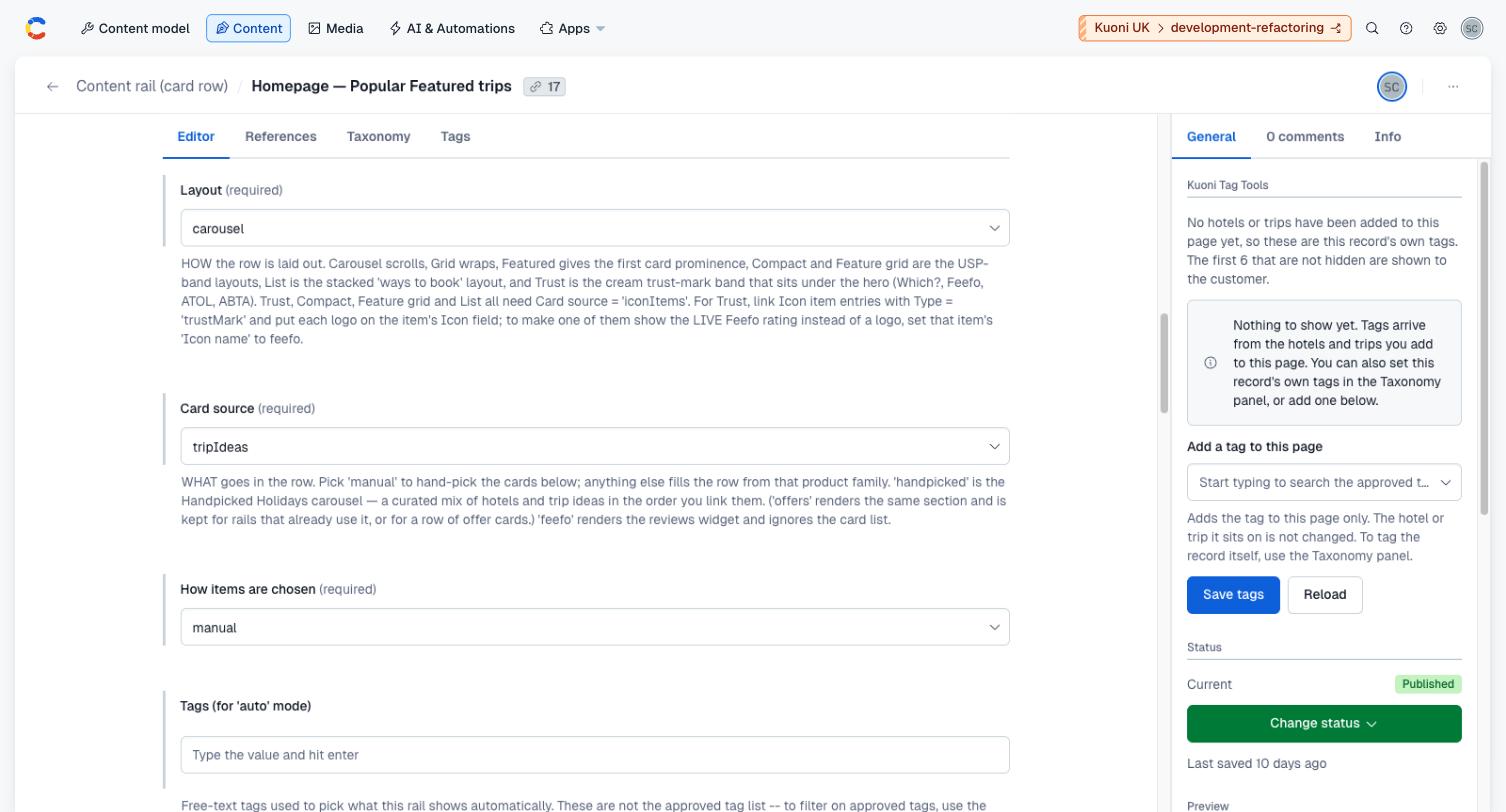Viewport: 1506px width, 812px height.
Task: Open the three-dots entry actions menu
Action: (1453, 87)
